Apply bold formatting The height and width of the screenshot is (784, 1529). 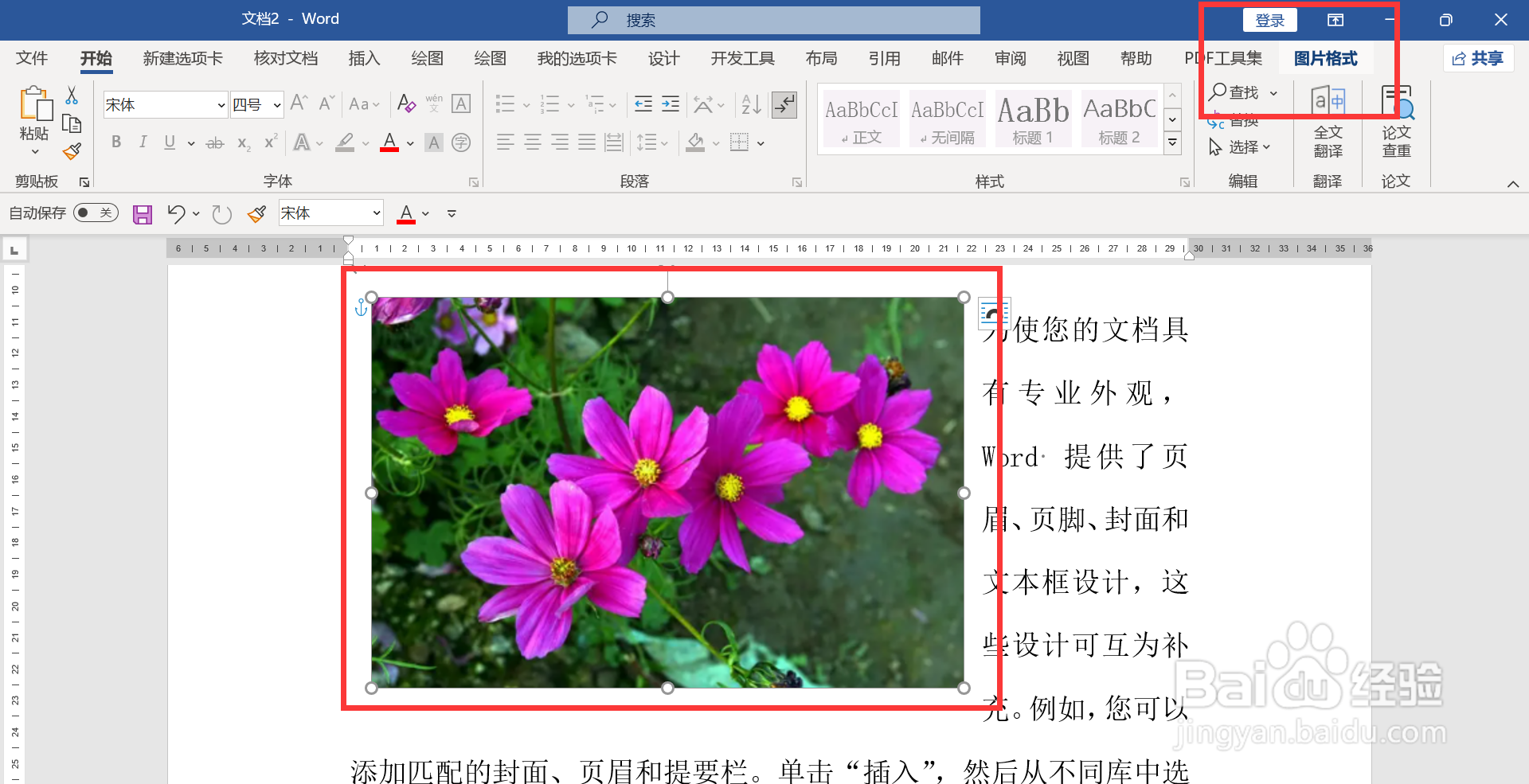pos(116,142)
